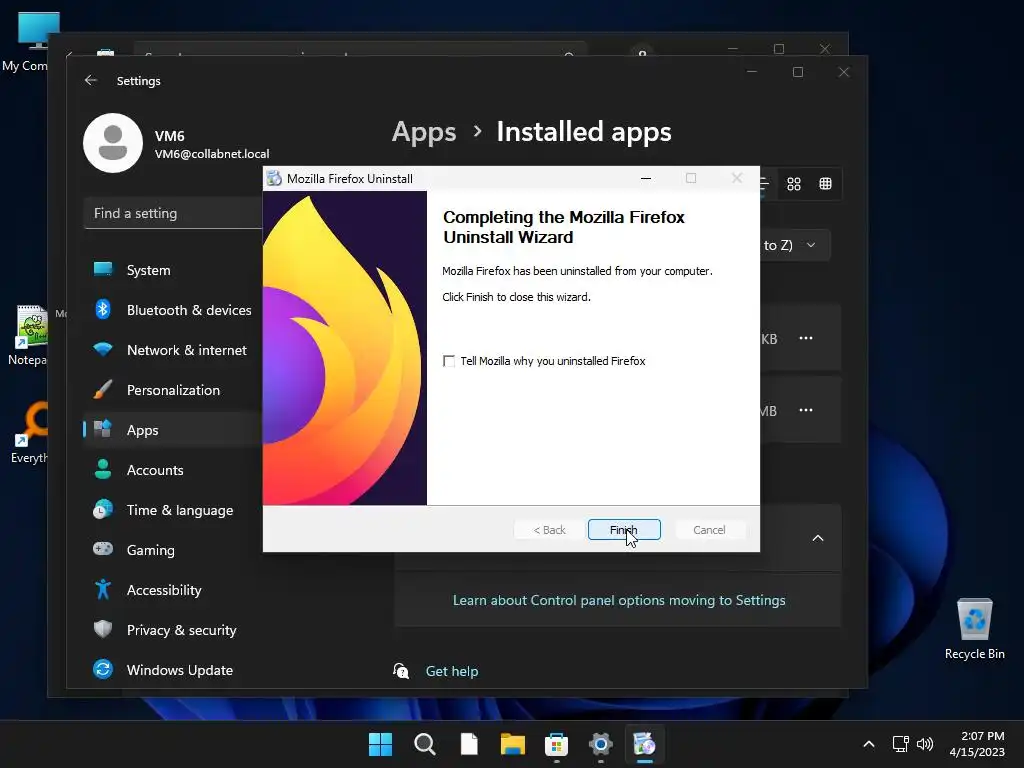This screenshot has width=1024, height=768.
Task: Select the My Computer desktop icon
Action: (x=29, y=42)
